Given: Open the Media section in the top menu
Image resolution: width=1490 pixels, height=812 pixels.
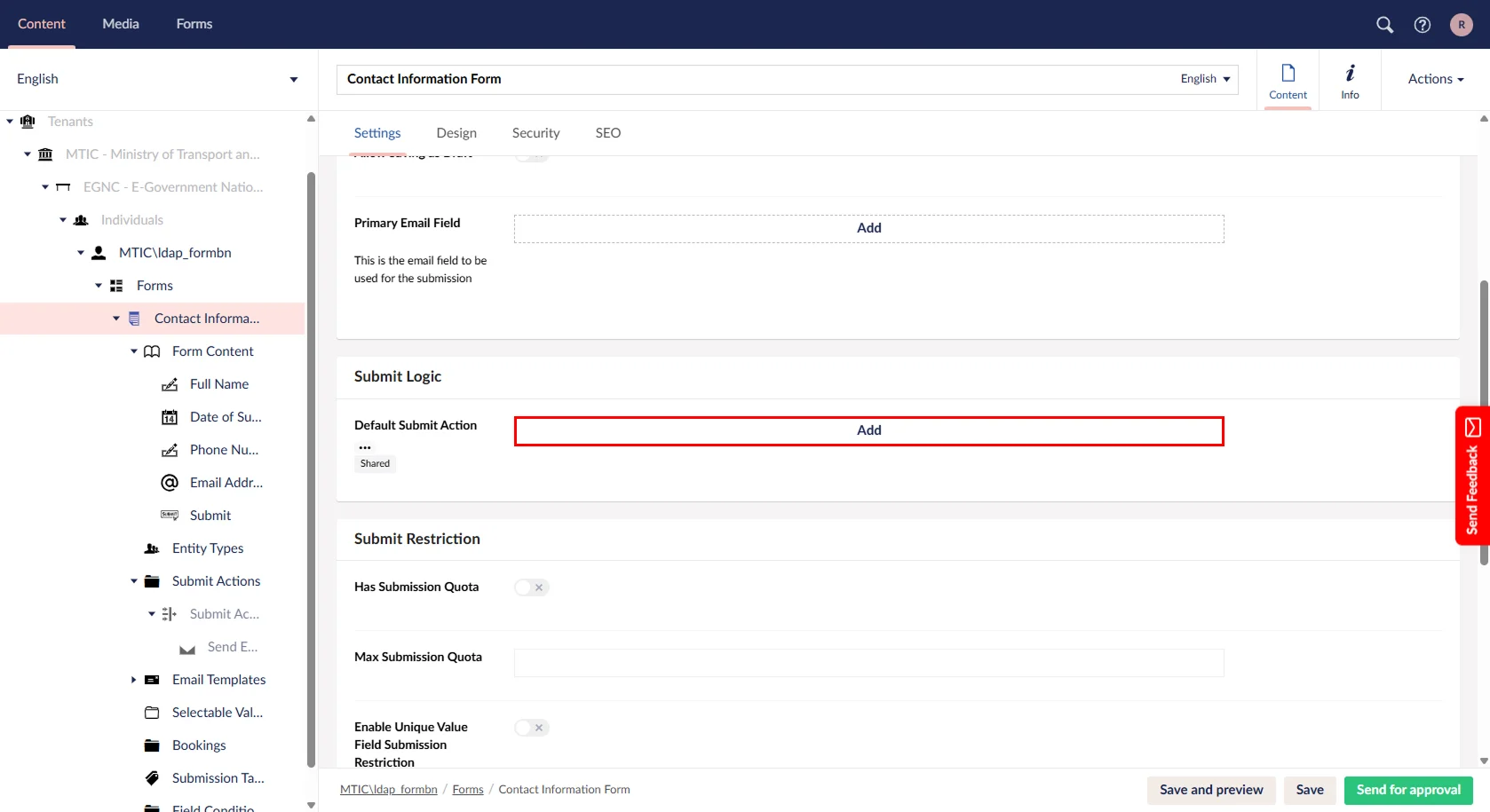Looking at the screenshot, I should pos(121,24).
